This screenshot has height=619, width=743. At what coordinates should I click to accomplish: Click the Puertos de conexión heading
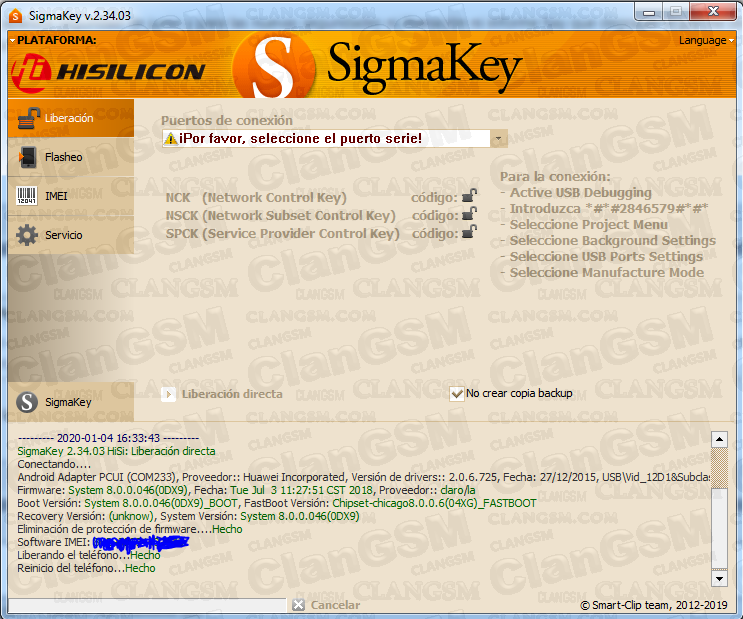227,120
